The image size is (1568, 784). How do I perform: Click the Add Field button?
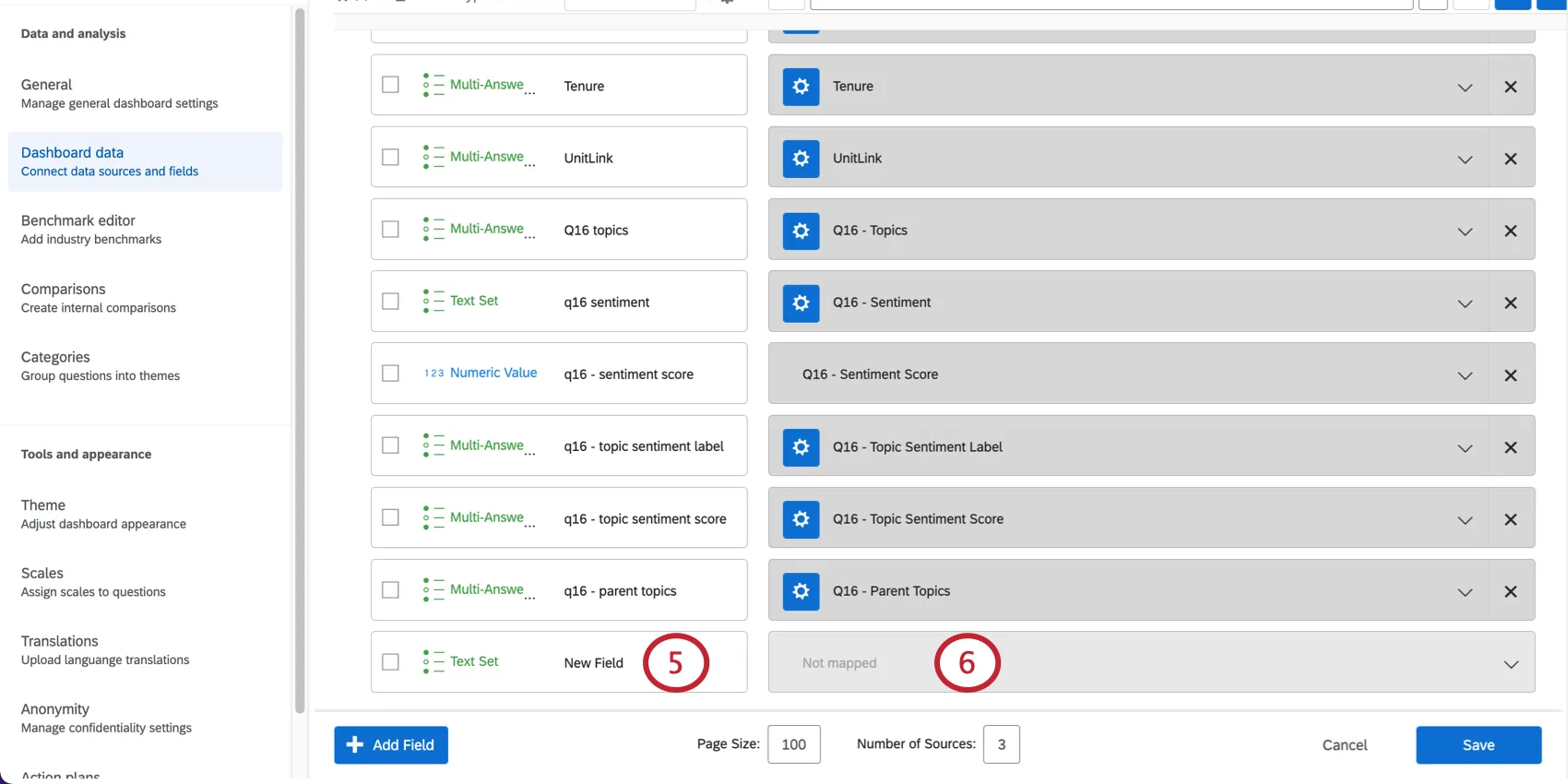(x=391, y=745)
